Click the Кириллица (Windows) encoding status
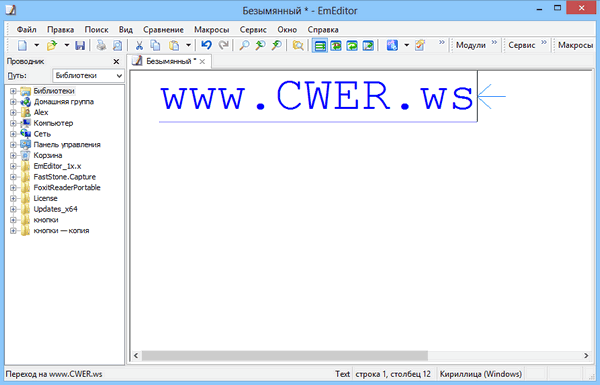600x385 pixels. pos(481,374)
